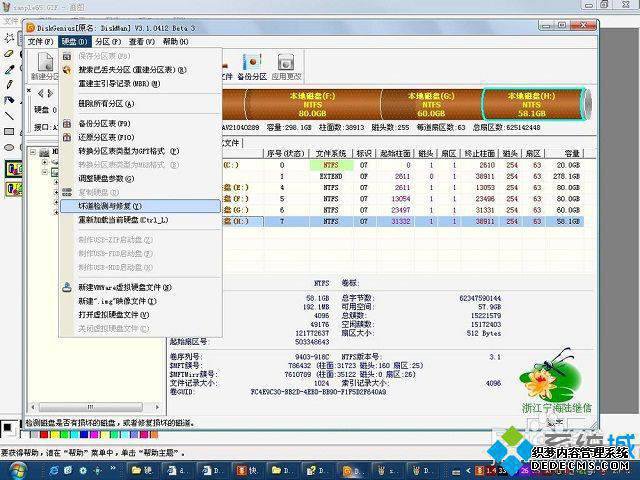
Task: Click the Windows Start orb
Action: [18, 470]
